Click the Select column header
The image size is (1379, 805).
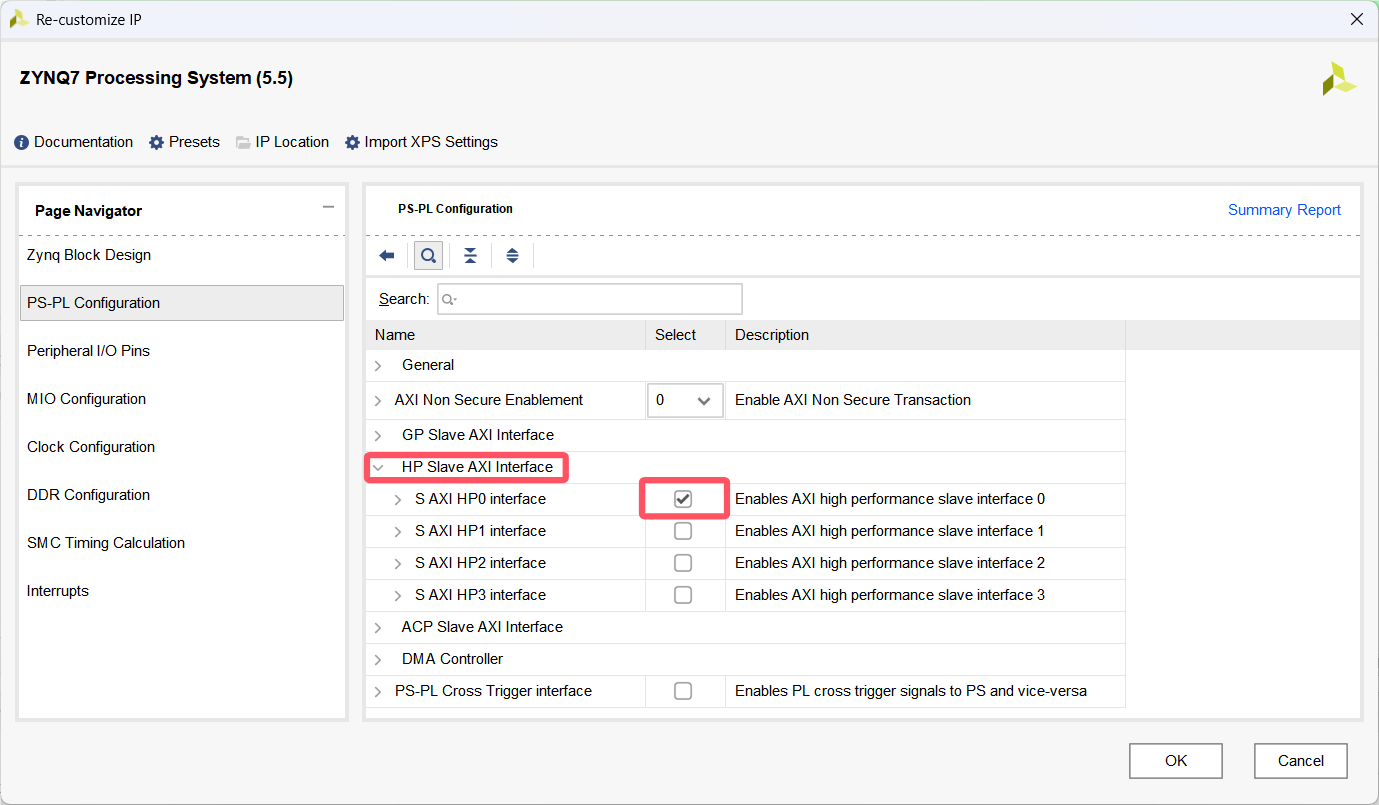click(686, 335)
